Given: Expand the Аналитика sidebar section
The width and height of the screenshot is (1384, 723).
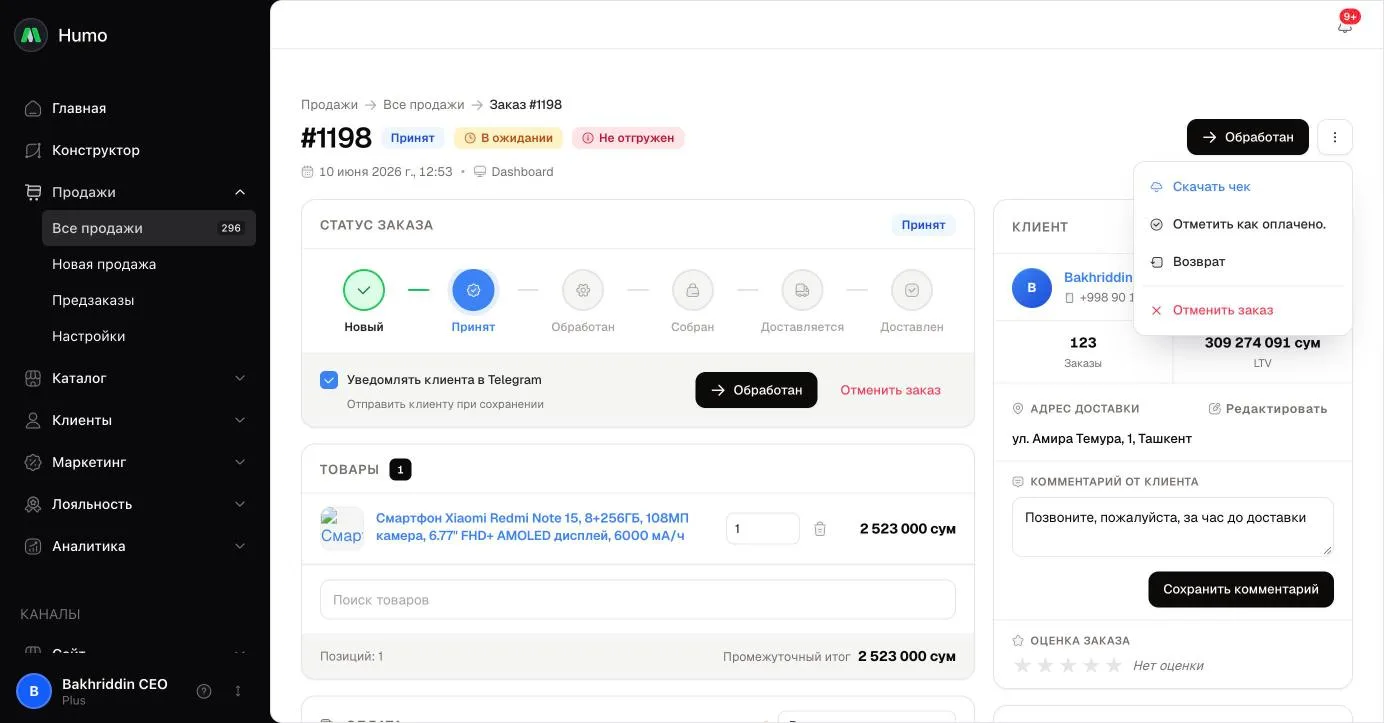Looking at the screenshot, I should pos(240,546).
